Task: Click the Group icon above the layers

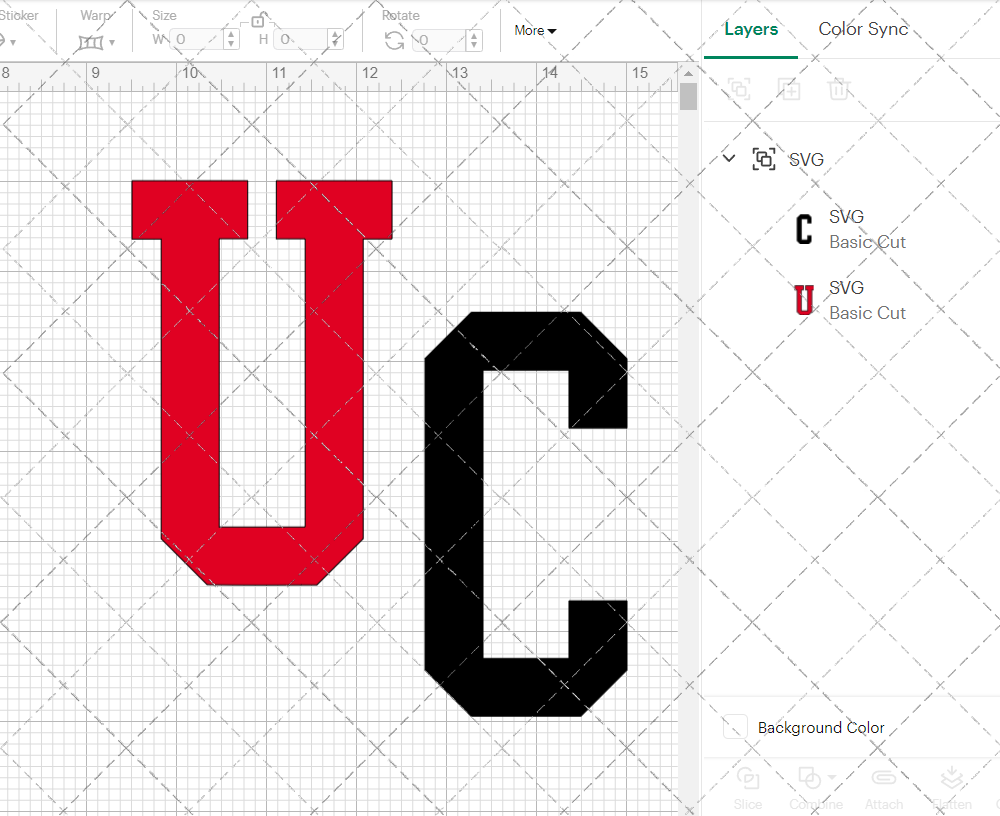Action: click(739, 89)
